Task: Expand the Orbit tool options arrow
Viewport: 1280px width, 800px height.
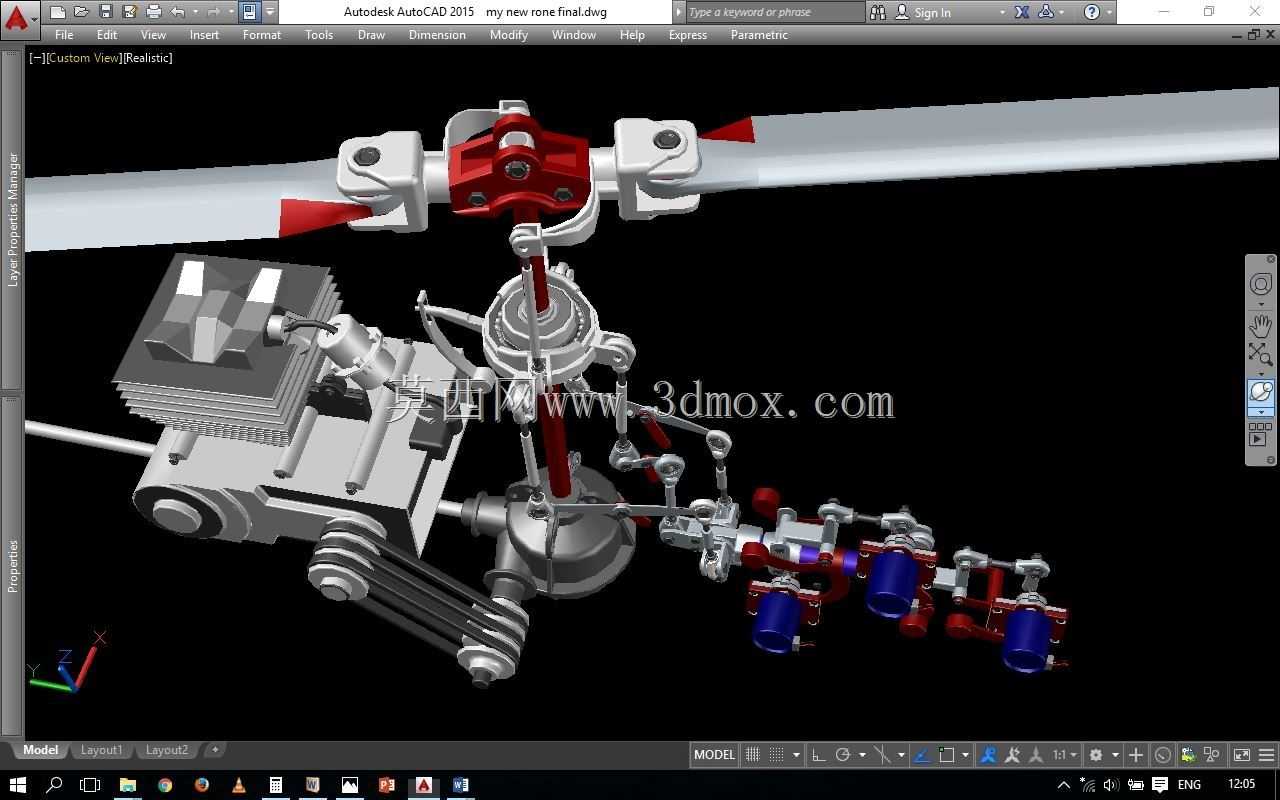Action: [x=1261, y=412]
